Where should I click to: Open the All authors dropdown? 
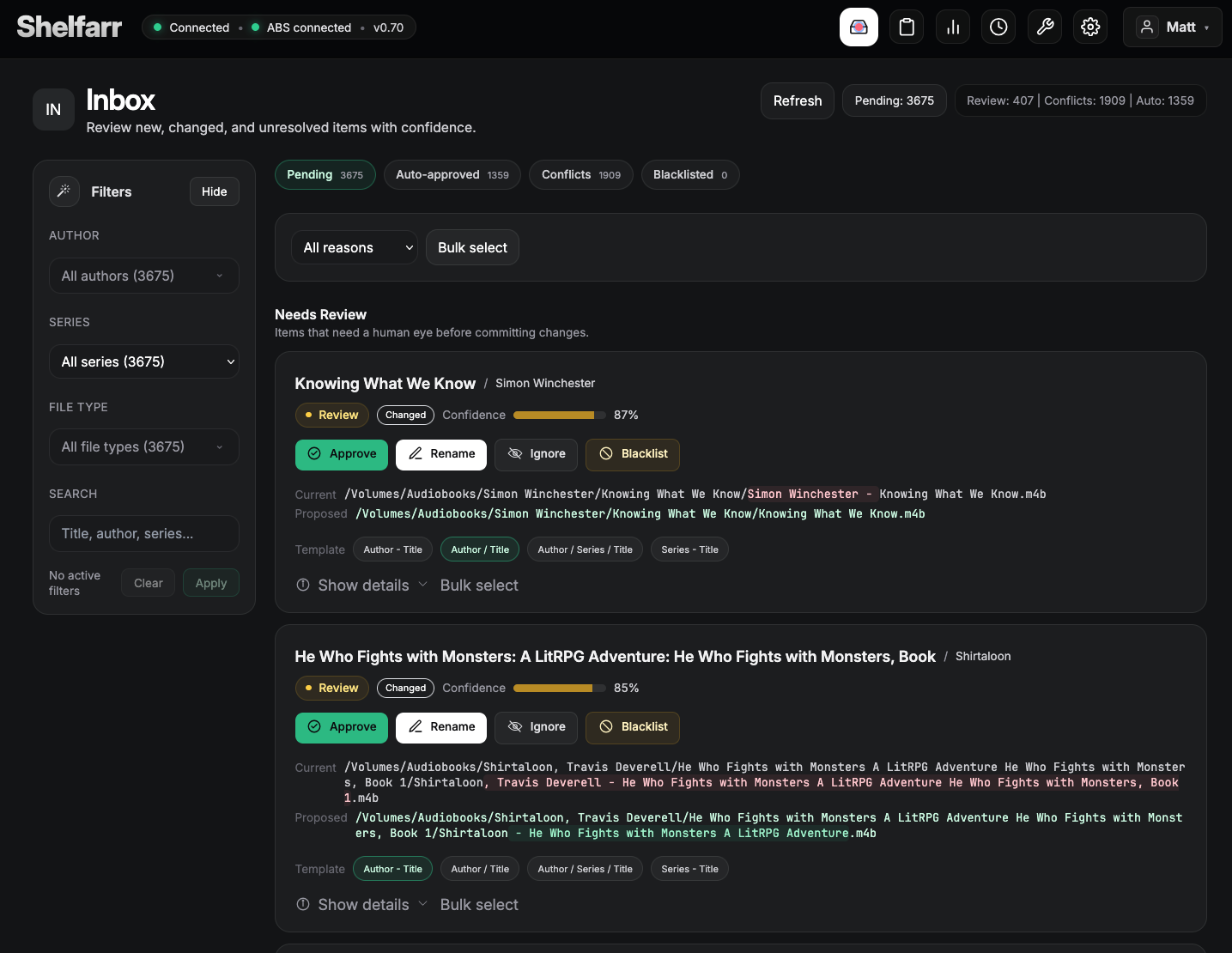click(x=143, y=276)
